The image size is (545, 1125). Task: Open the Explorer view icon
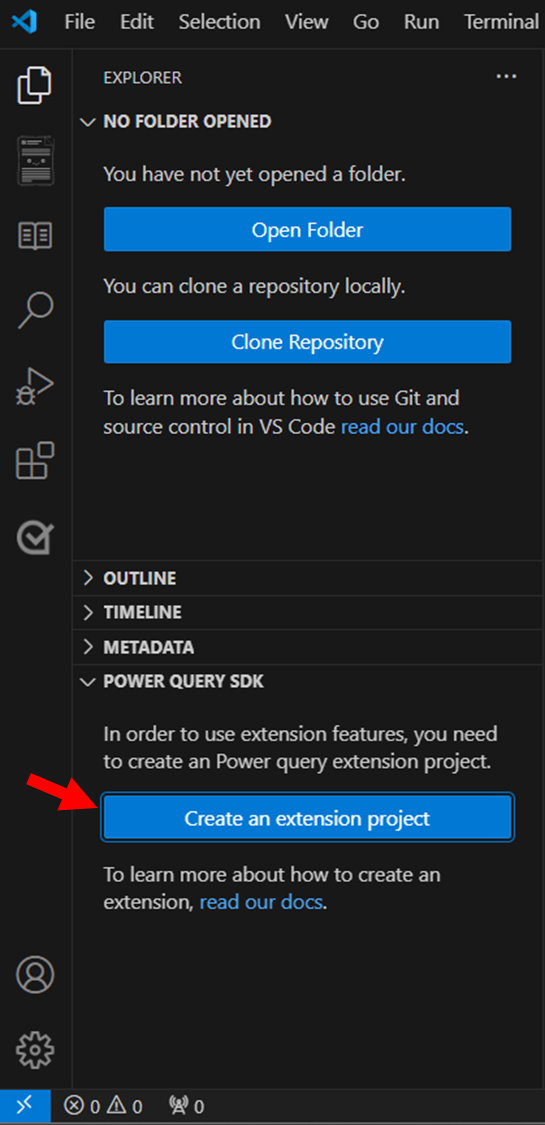click(34, 83)
